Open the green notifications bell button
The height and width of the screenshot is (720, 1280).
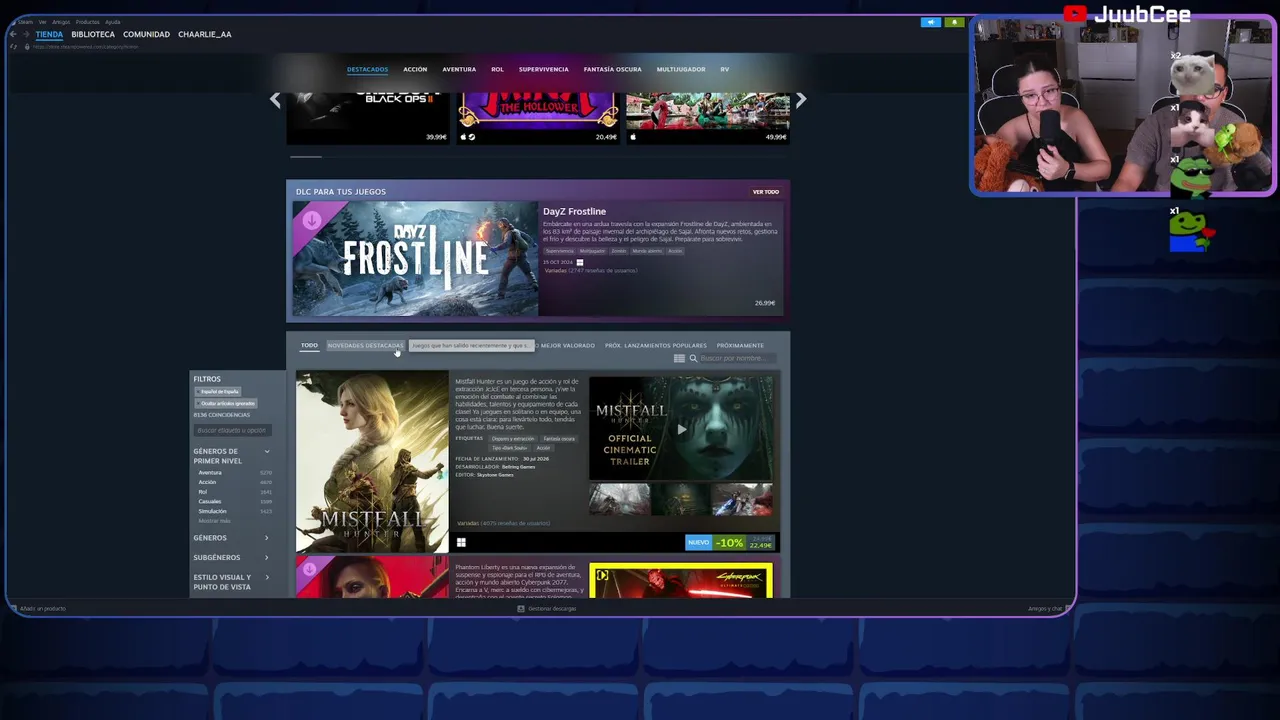954,22
